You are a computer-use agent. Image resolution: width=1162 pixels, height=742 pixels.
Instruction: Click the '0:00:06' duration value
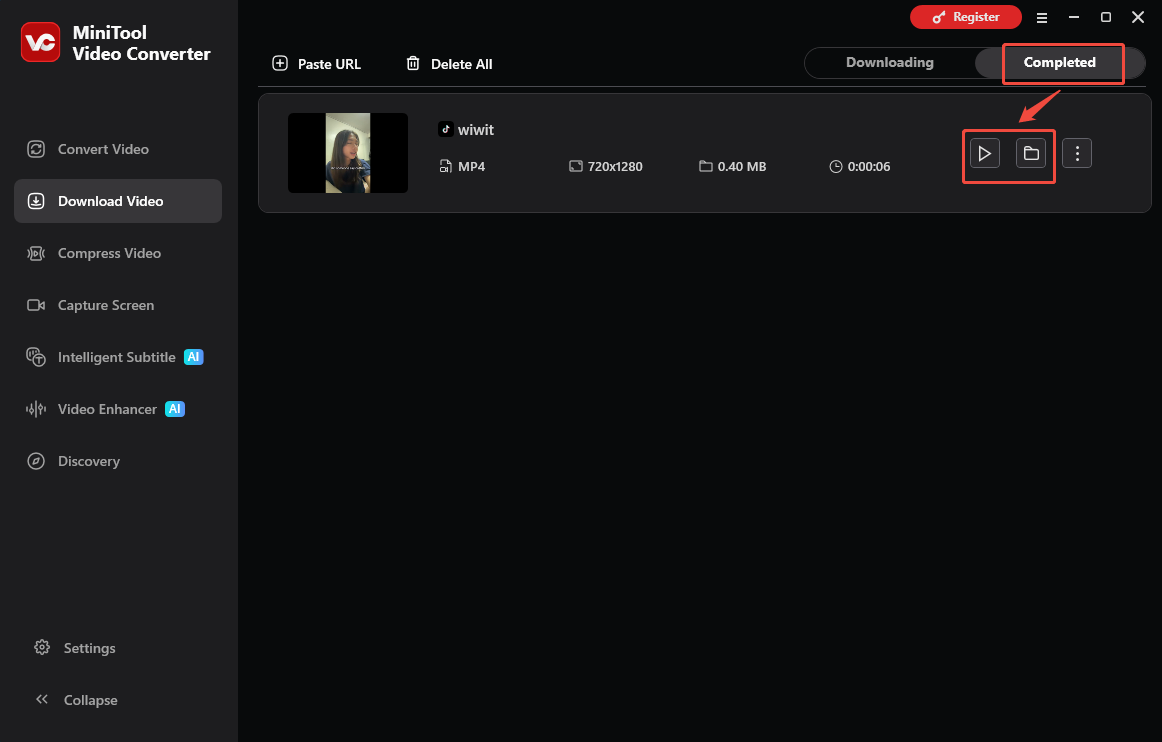(x=869, y=167)
